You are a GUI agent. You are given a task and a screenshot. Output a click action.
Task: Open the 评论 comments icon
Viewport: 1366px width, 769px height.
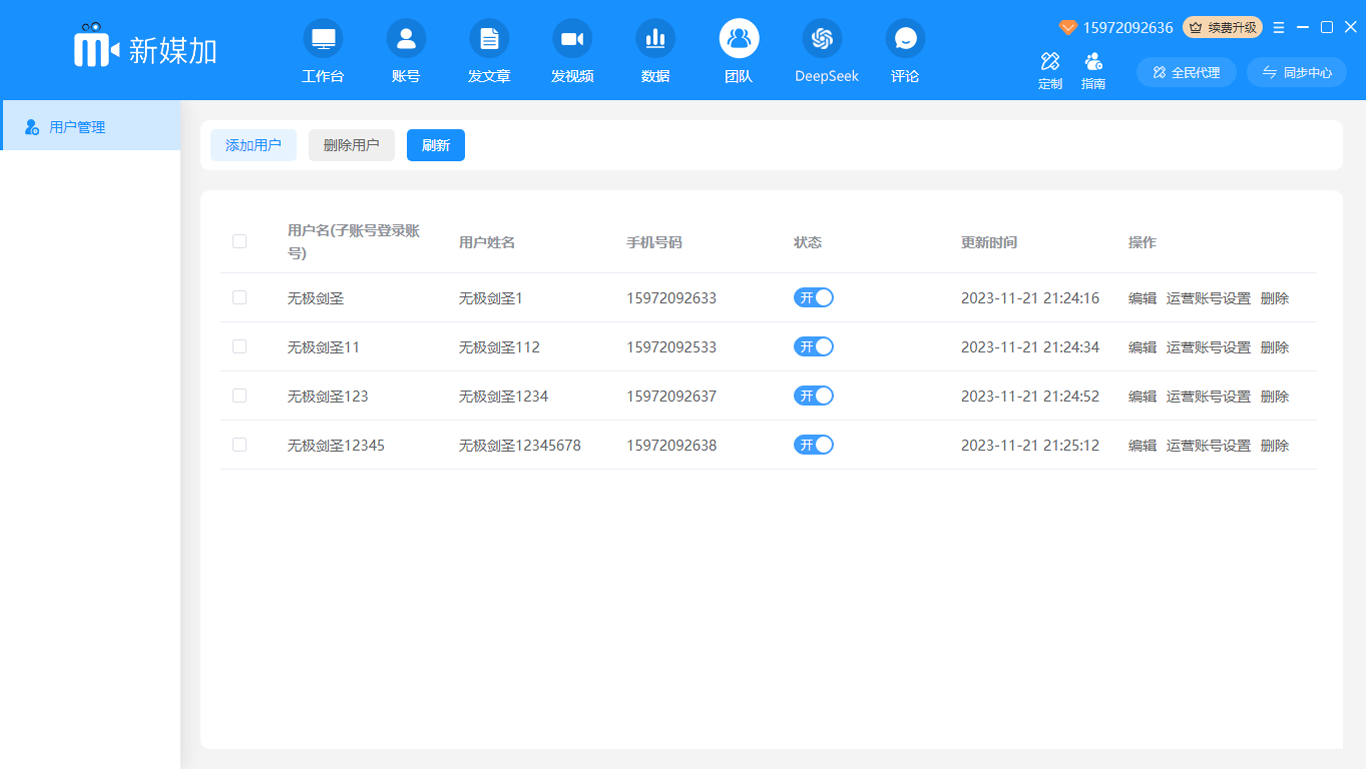pos(905,40)
